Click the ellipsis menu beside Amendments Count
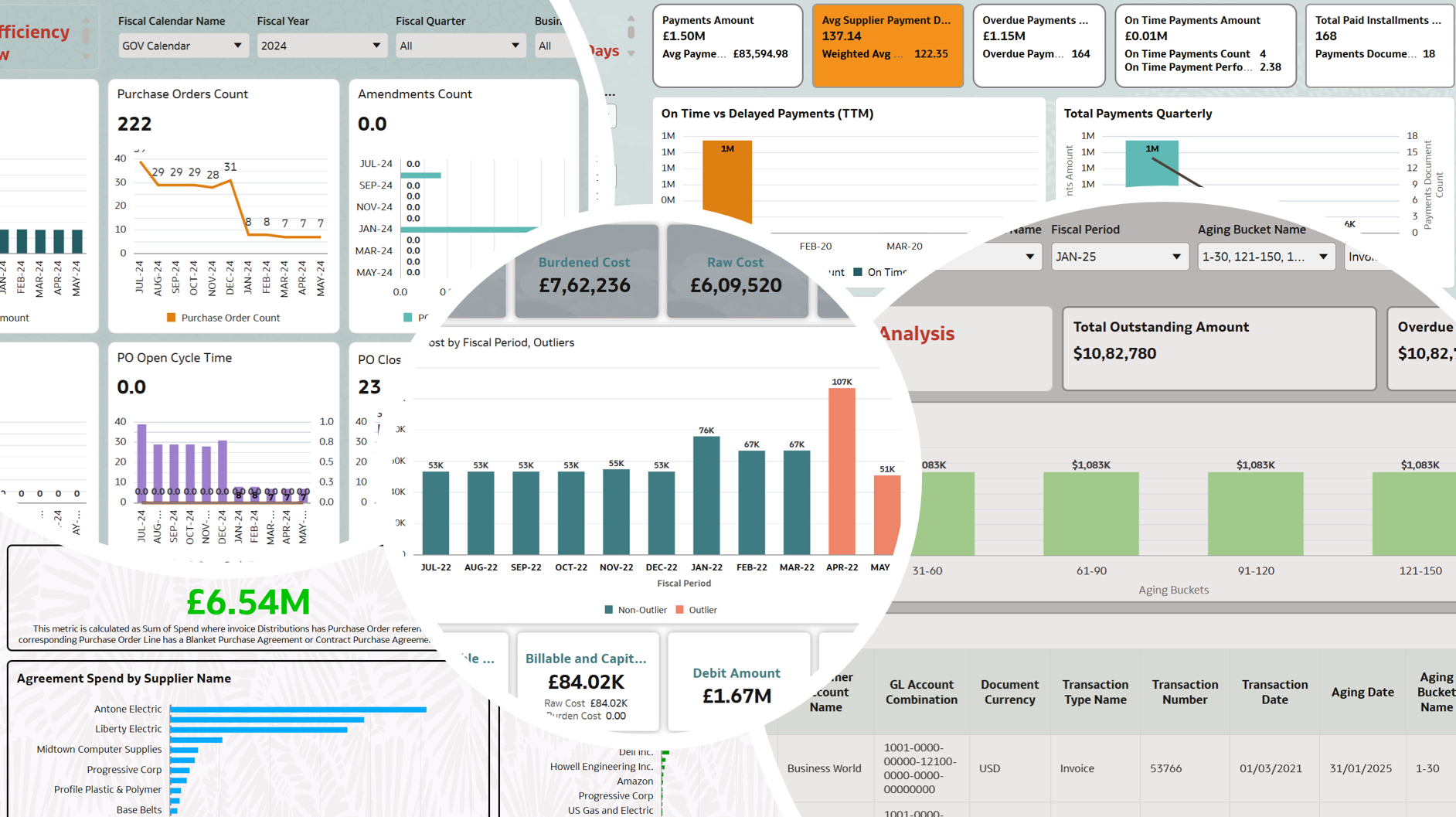1456x817 pixels. [x=610, y=95]
